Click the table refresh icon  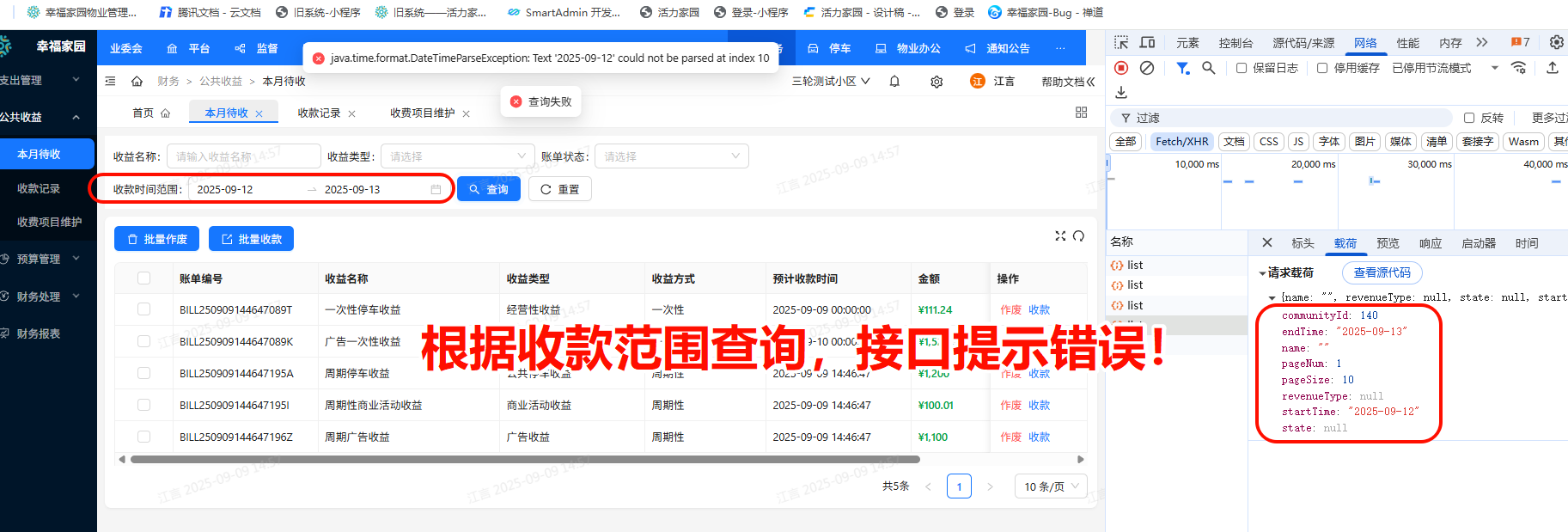click(x=1079, y=236)
